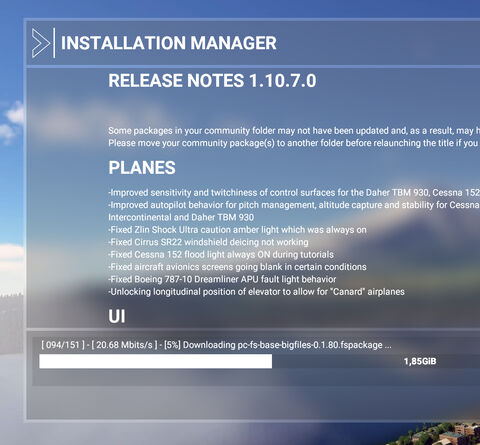Click the Canard airplanes elevator note
Viewport: 480px width, 445px height.
click(x=256, y=292)
